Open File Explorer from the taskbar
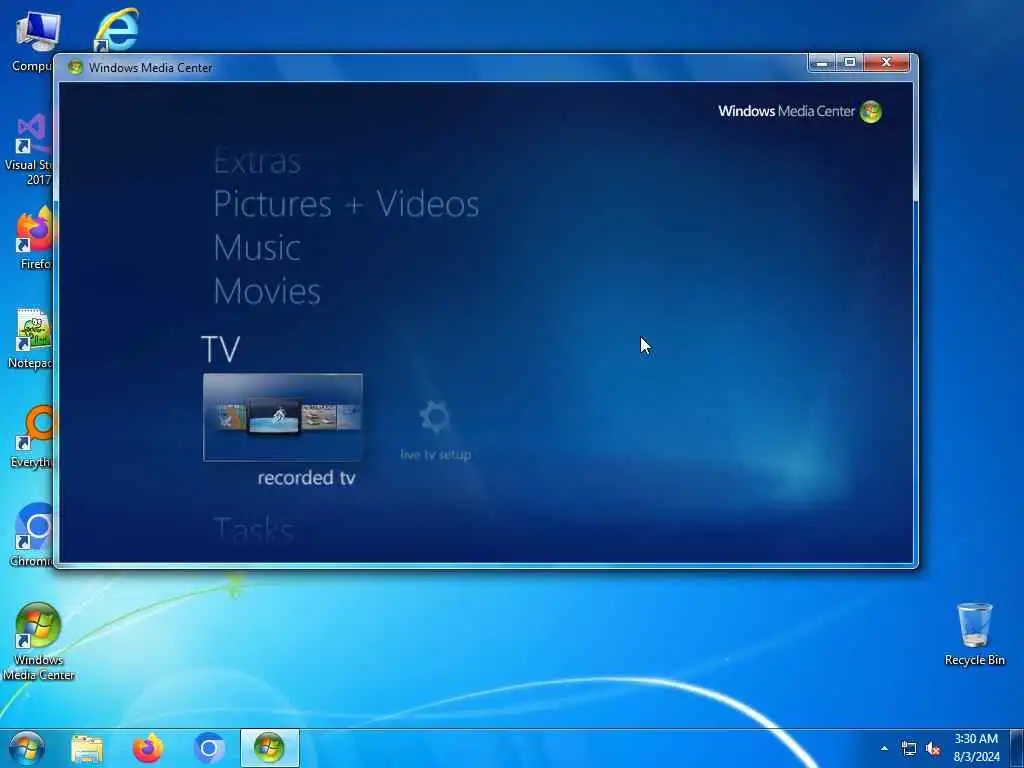The height and width of the screenshot is (768, 1024). [x=87, y=748]
